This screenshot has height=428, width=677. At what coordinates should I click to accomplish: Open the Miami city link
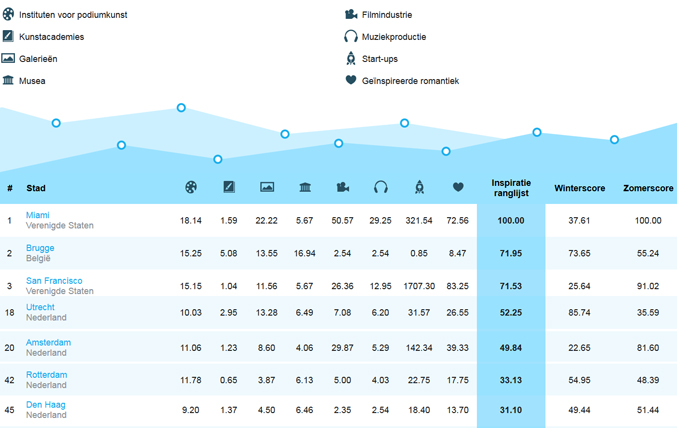coord(38,215)
